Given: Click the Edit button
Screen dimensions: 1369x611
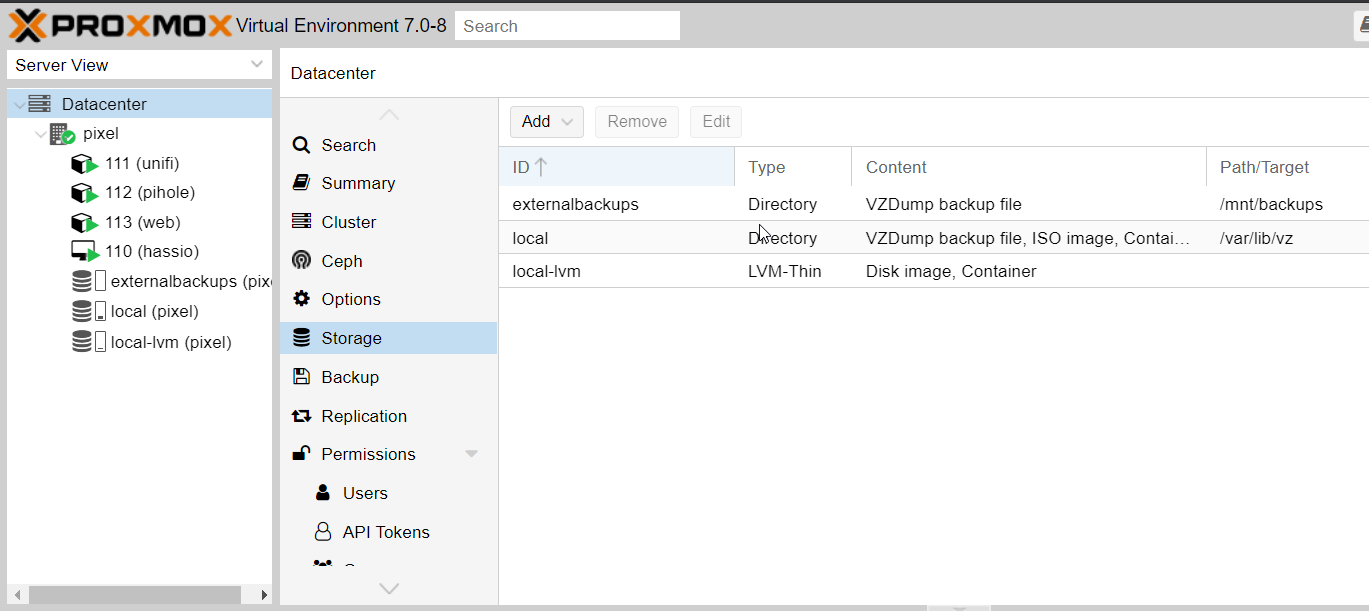Looking at the screenshot, I should 716,122.
